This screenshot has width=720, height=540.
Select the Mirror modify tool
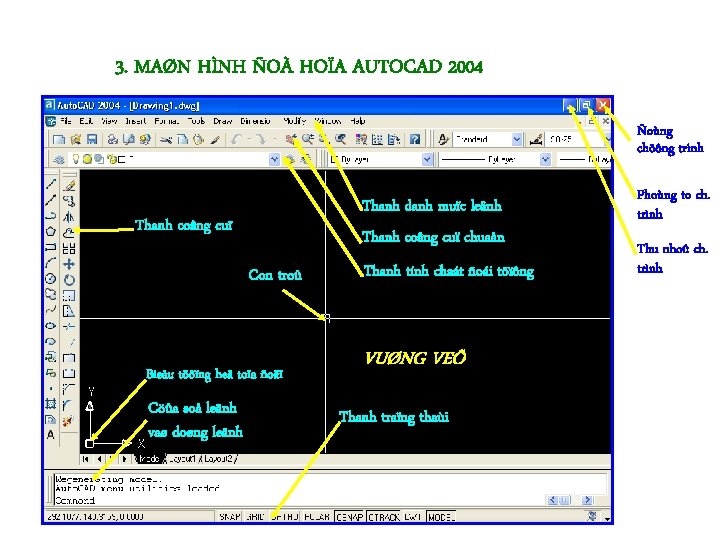tap(69, 217)
